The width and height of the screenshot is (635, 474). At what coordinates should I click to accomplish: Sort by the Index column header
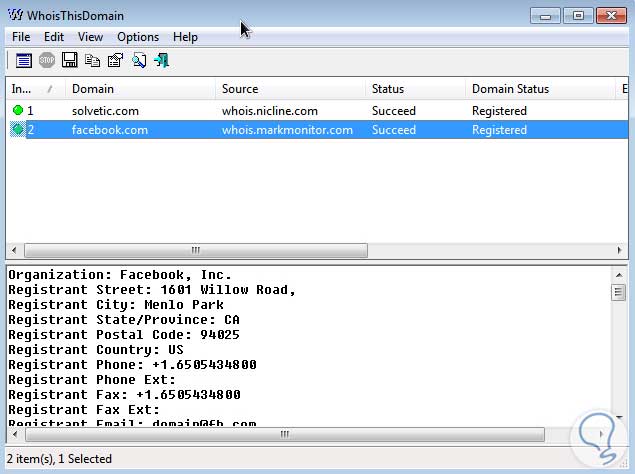point(36,89)
